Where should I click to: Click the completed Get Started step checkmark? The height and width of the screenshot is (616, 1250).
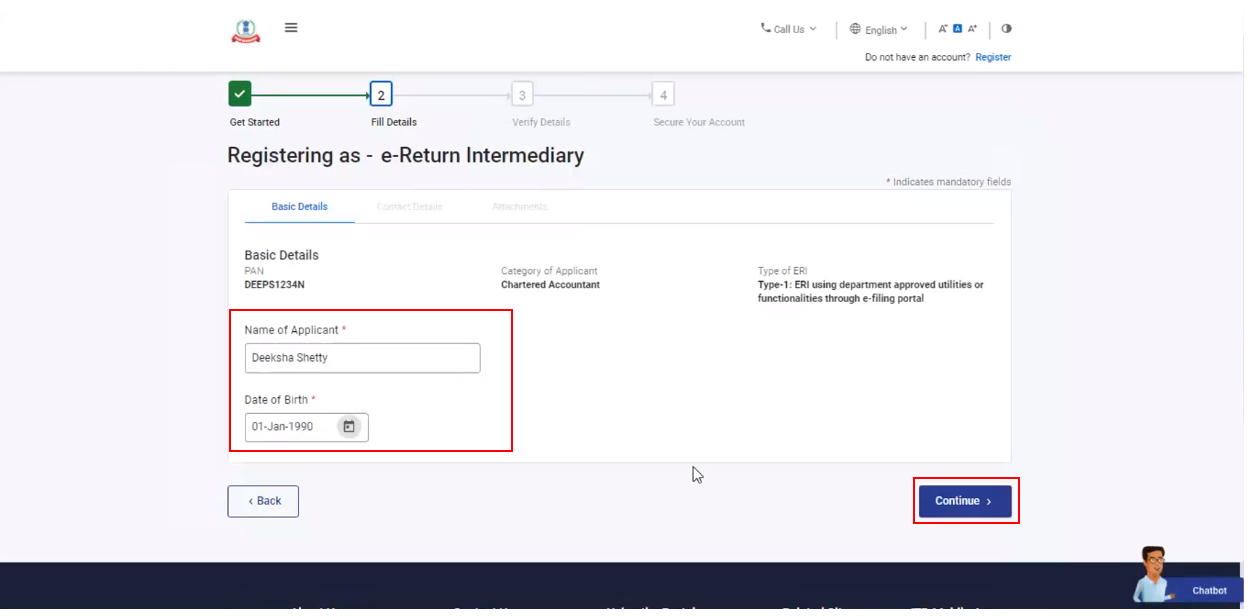[239, 95]
